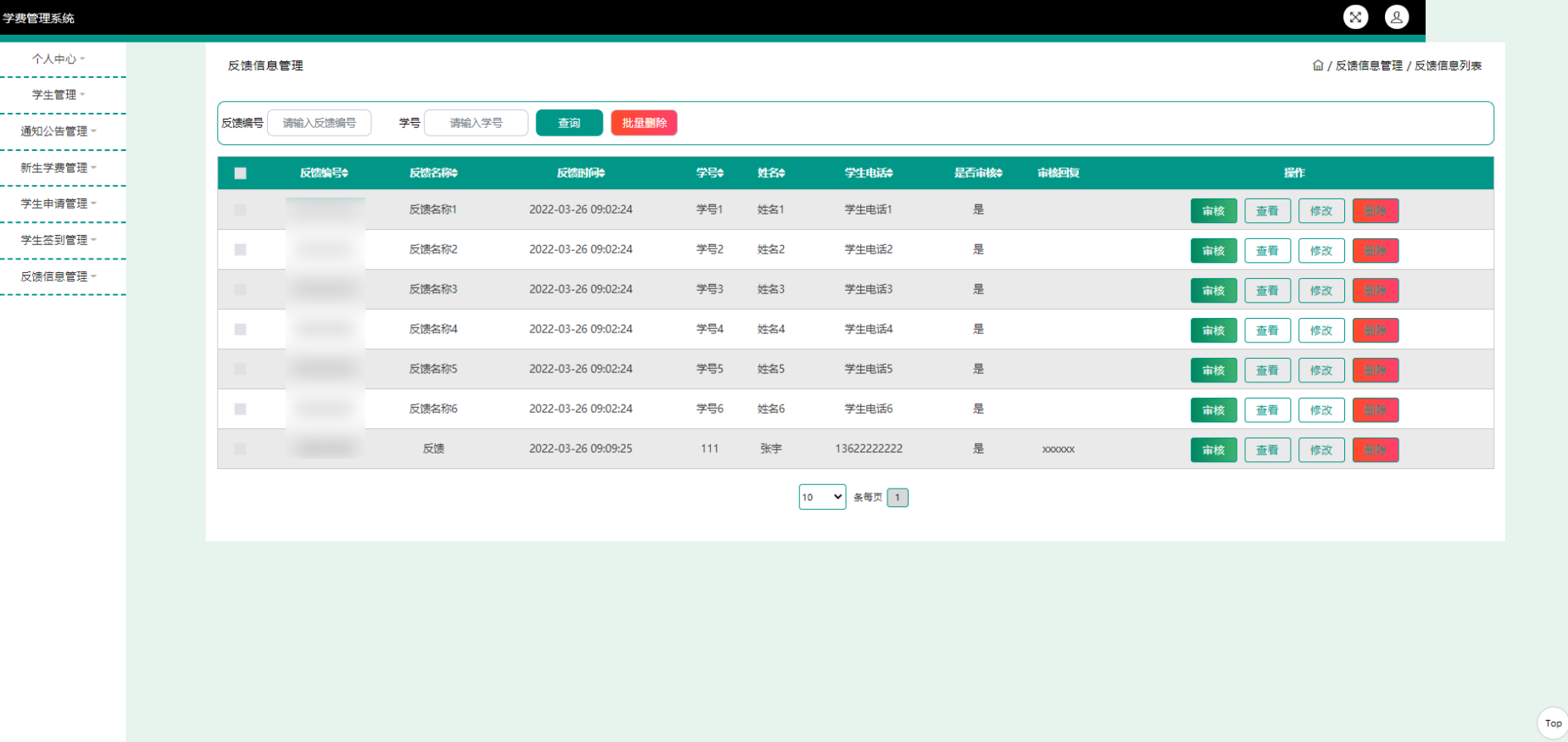1568x742 pixels.
Task: Click the 批量删除 batch delete button
Action: (x=644, y=123)
